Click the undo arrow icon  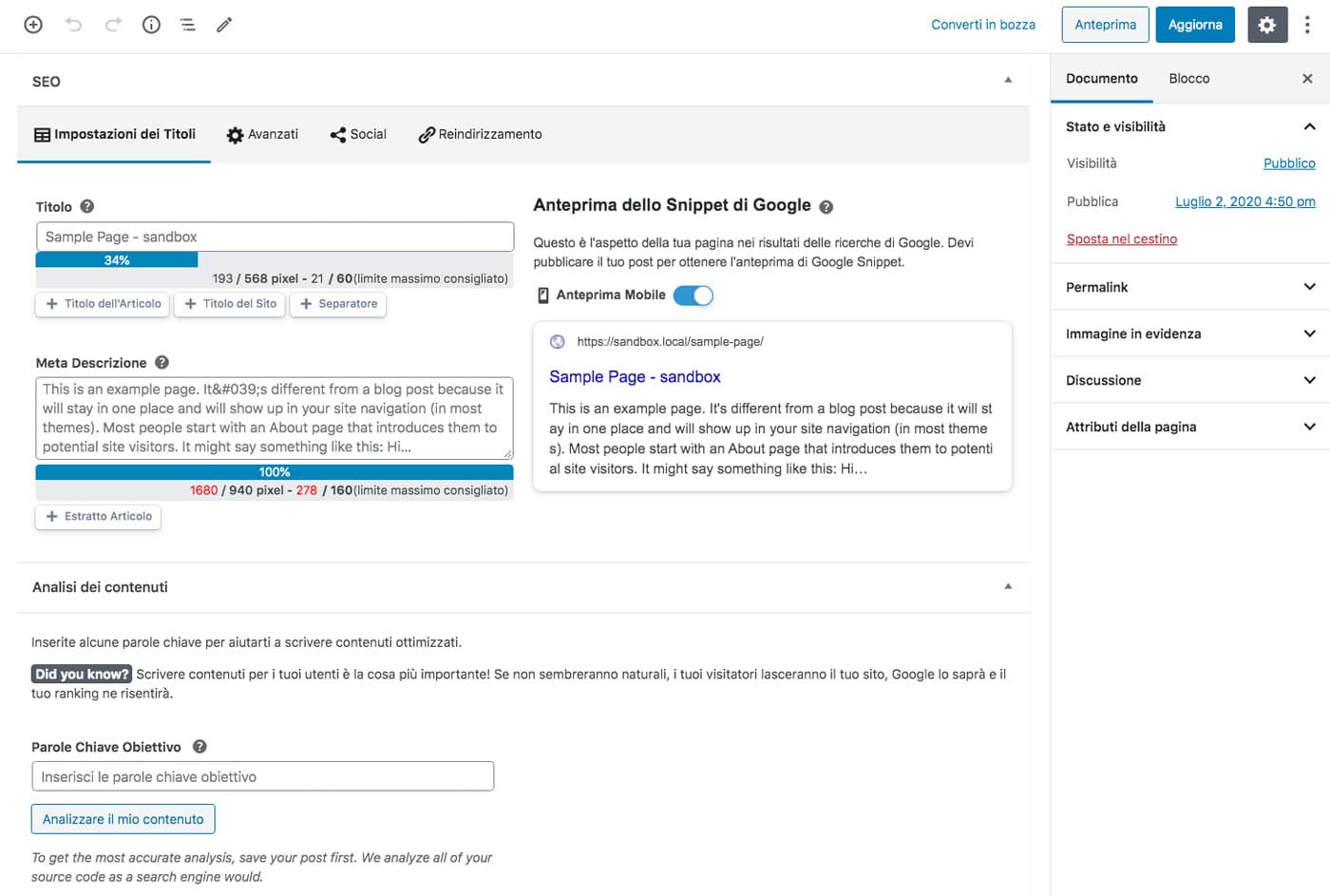(x=73, y=25)
